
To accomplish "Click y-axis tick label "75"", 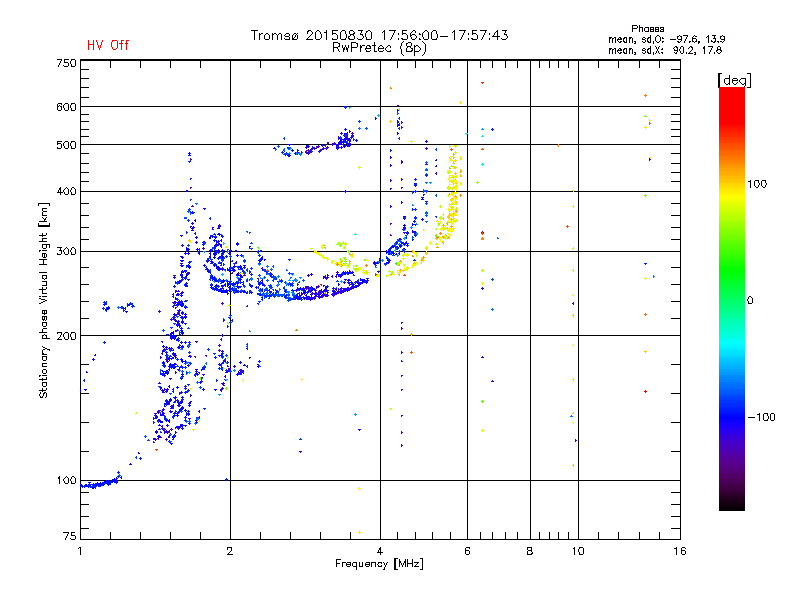I will [x=69, y=536].
